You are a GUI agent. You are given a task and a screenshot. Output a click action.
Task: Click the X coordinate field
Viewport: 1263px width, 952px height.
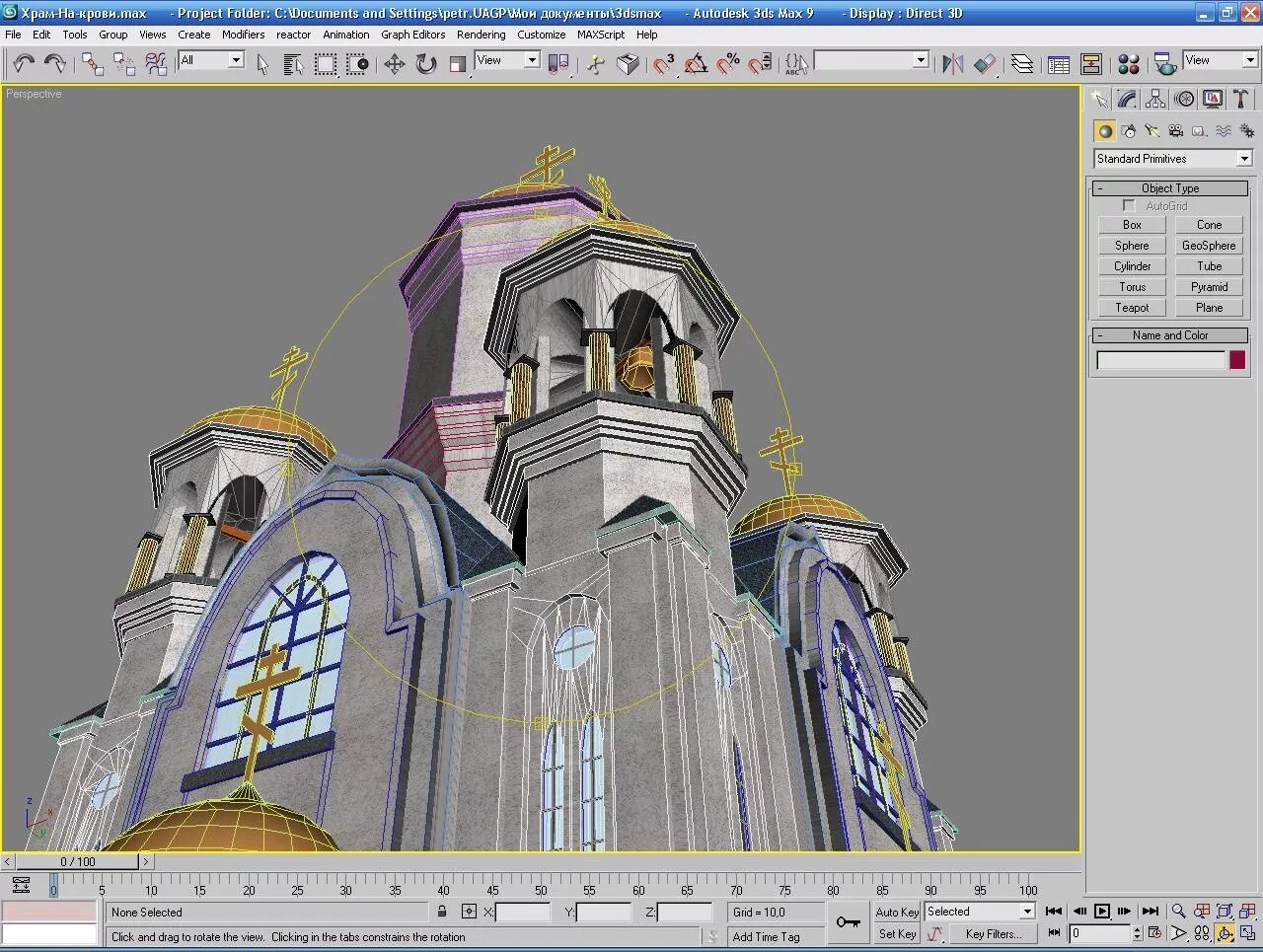pyautogui.click(x=523, y=913)
